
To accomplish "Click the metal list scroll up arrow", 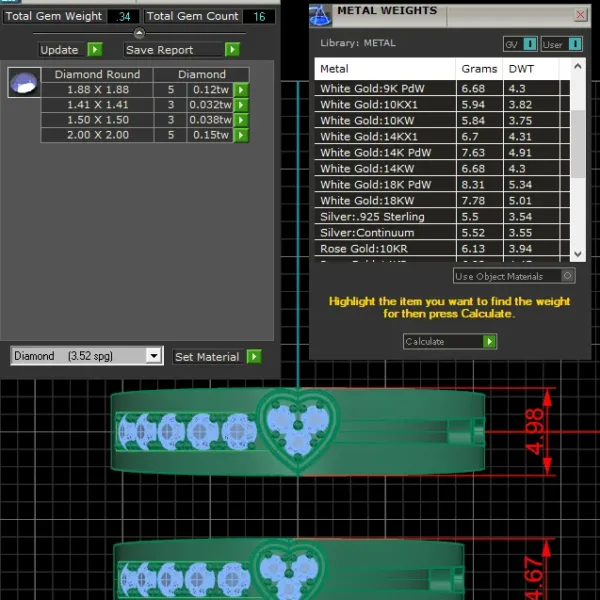I will click(x=577, y=66).
